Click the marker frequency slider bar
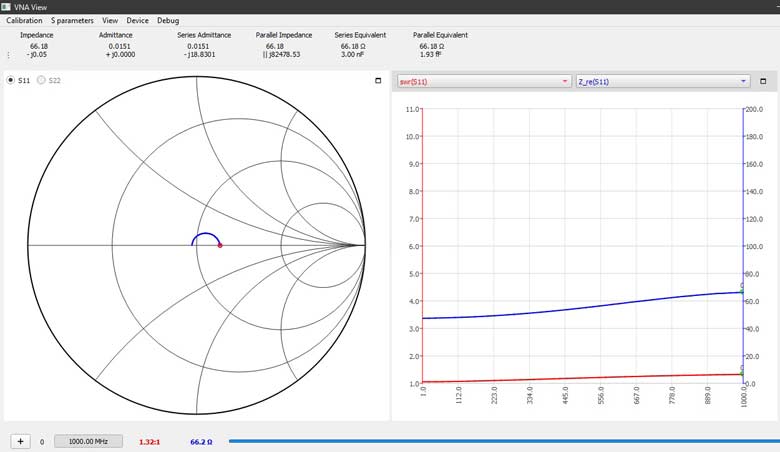 [504, 441]
